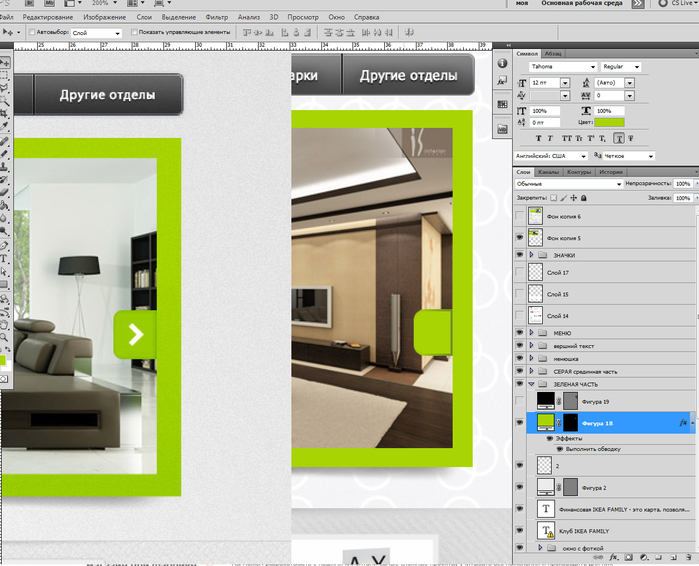The width and height of the screenshot is (699, 566).
Task: Select the Move tool in the toolbox
Action: coord(4,63)
